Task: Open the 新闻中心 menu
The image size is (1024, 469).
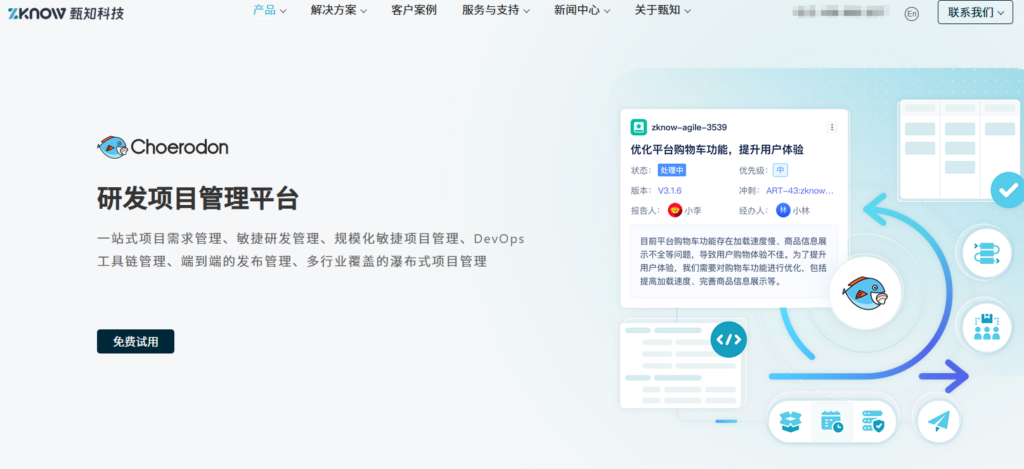Action: click(583, 10)
